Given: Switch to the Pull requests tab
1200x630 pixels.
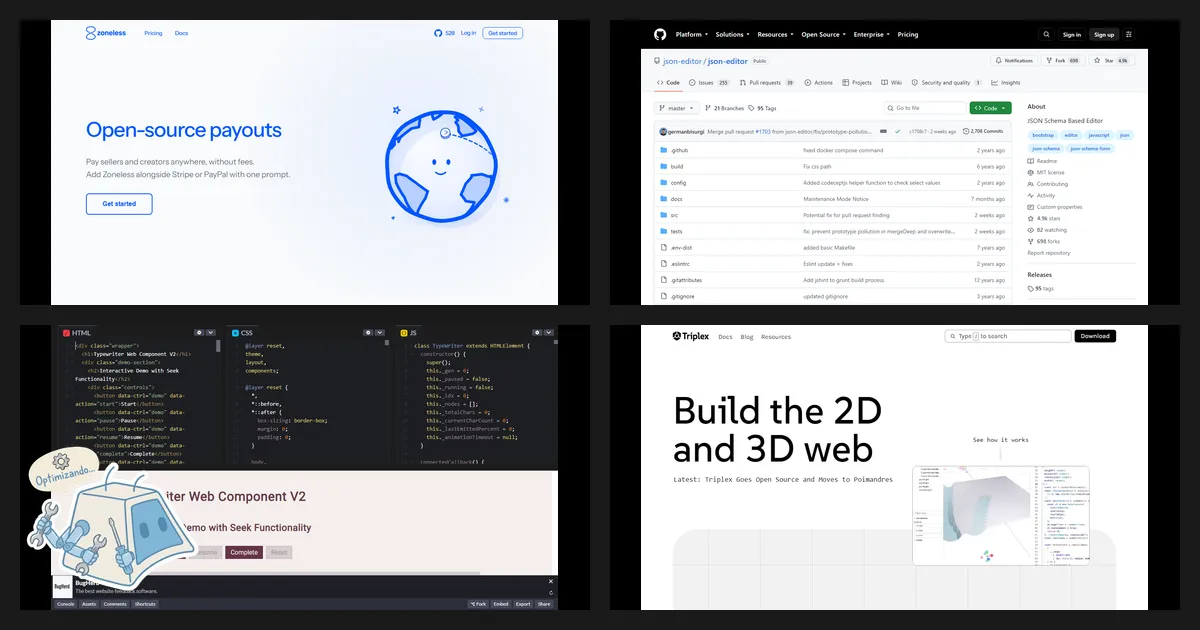Looking at the screenshot, I should coord(768,83).
